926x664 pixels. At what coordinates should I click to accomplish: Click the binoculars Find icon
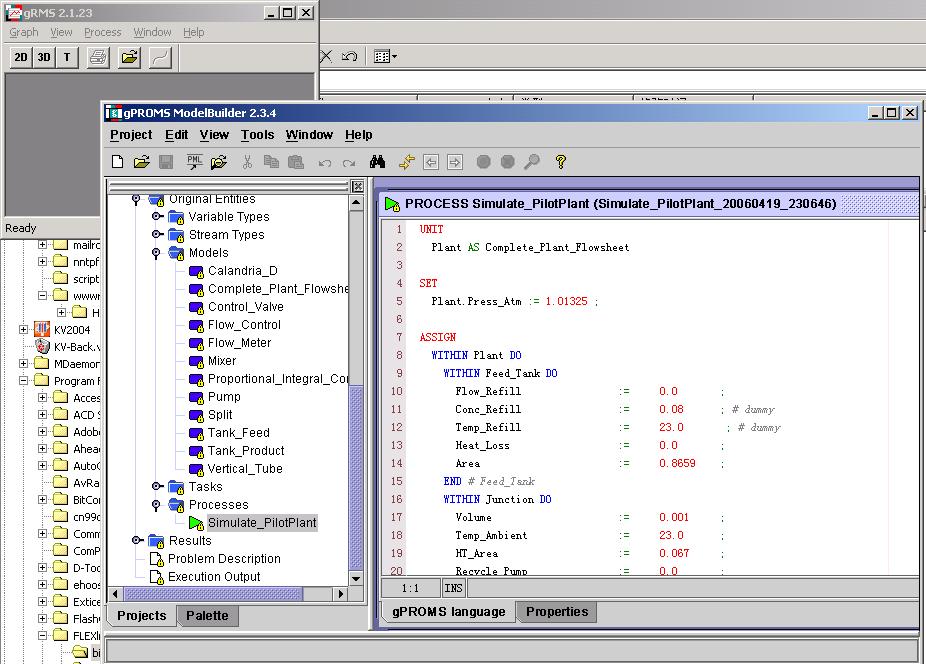(377, 162)
